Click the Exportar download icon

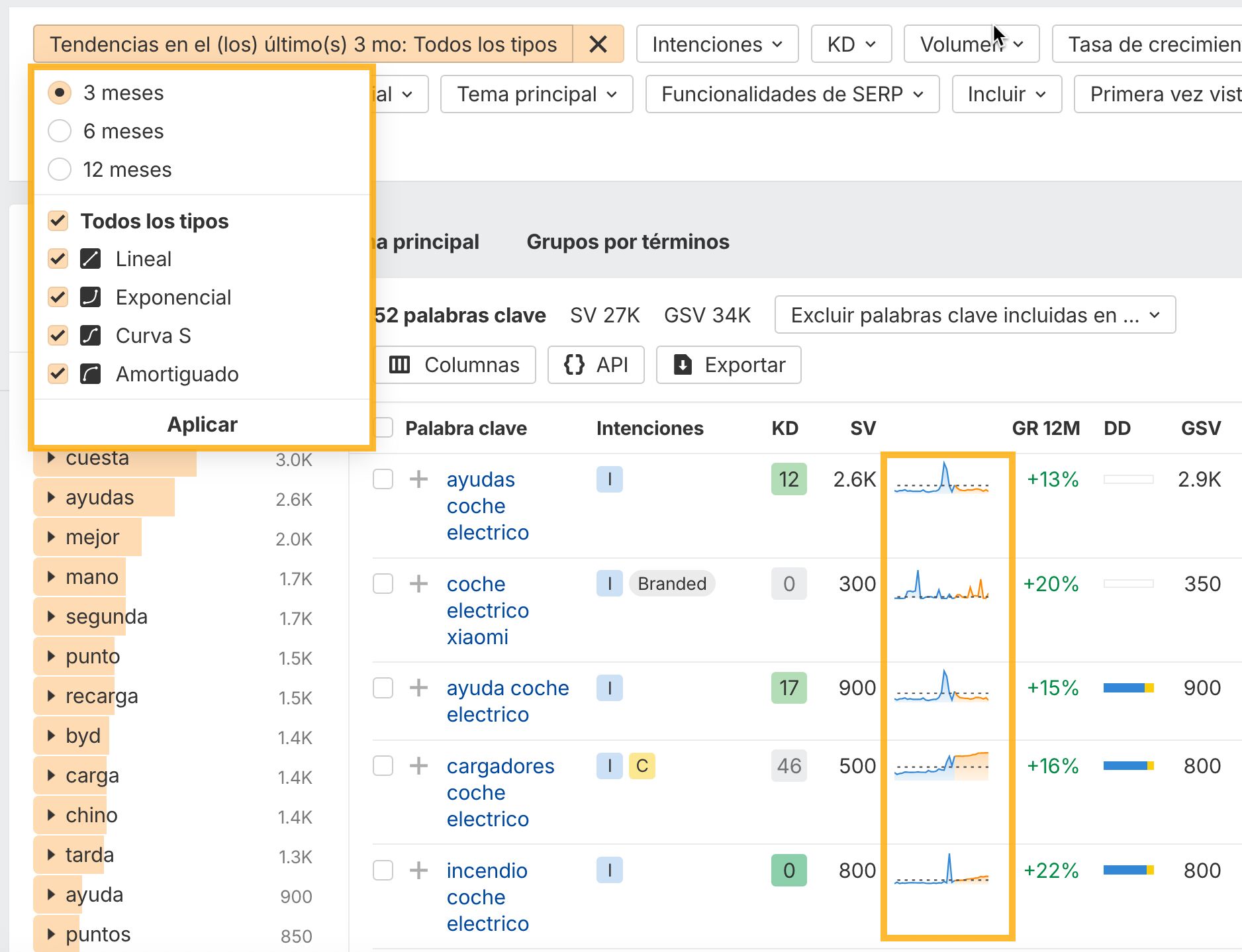tap(683, 365)
